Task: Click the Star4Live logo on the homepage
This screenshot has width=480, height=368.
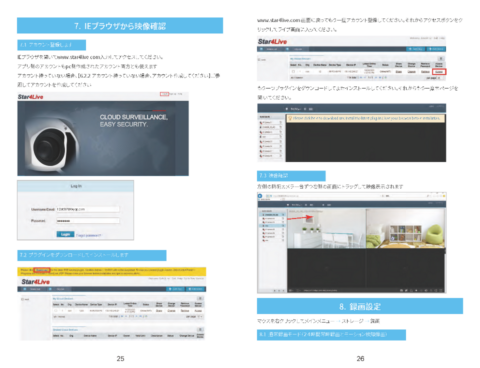Action: [30, 97]
